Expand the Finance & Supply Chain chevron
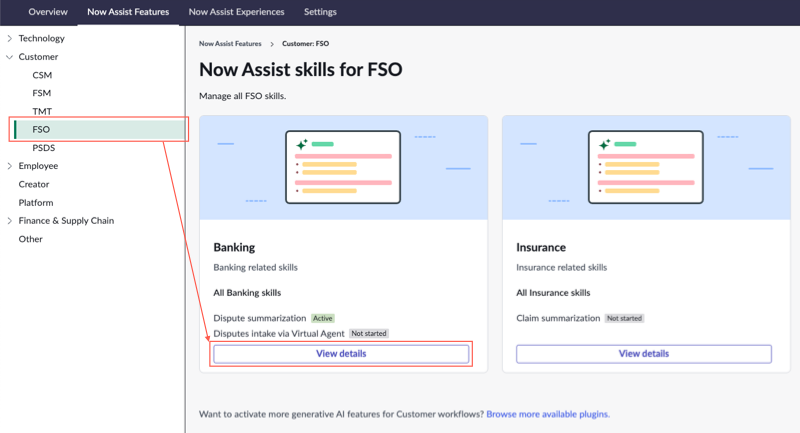Viewport: 800px width, 433px height. coord(9,221)
